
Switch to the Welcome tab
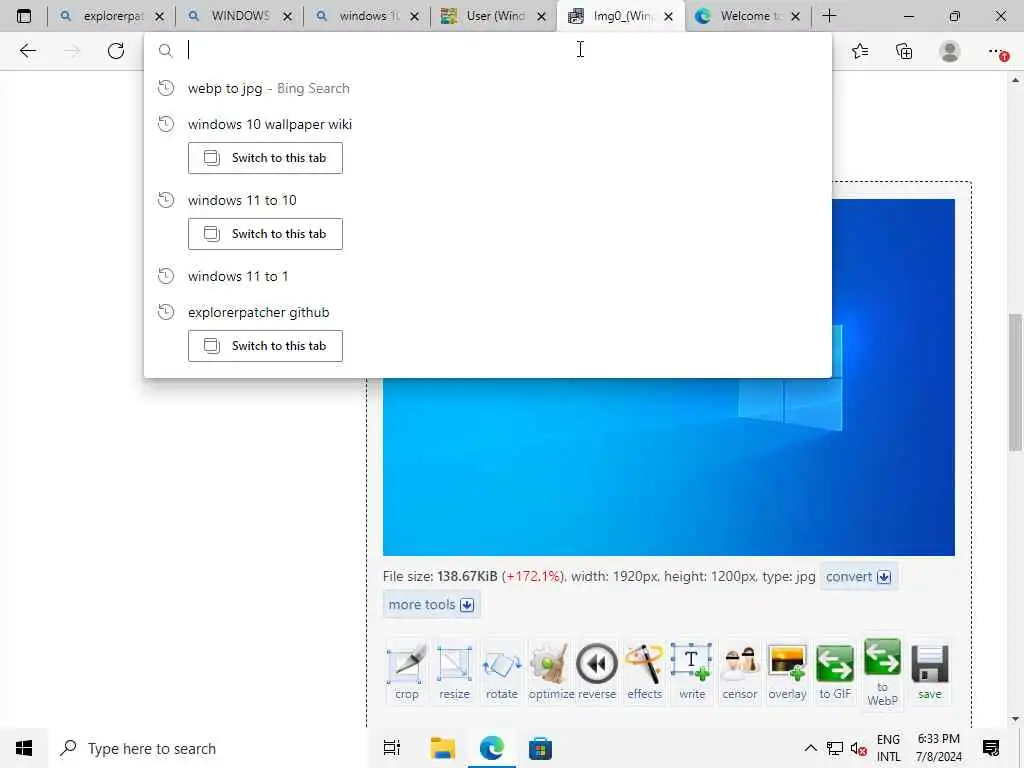[750, 16]
